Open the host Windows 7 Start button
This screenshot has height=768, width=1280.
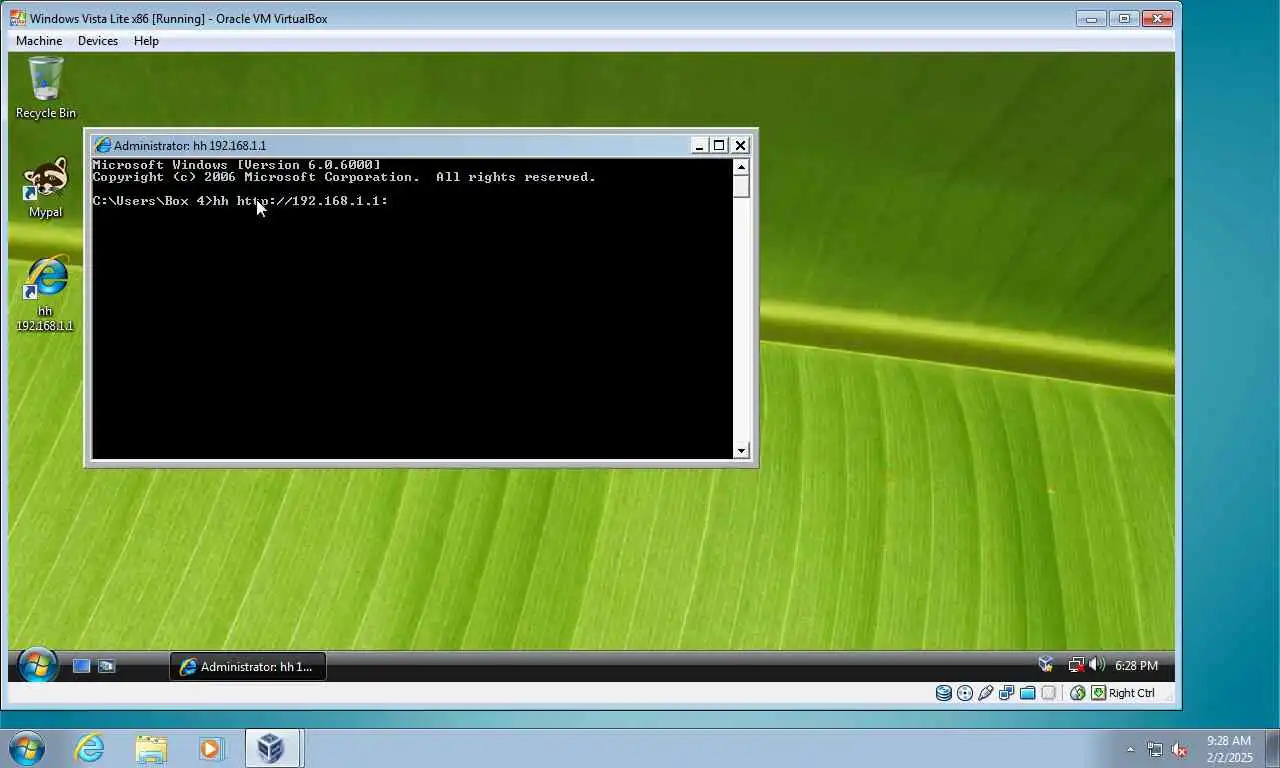click(26, 748)
